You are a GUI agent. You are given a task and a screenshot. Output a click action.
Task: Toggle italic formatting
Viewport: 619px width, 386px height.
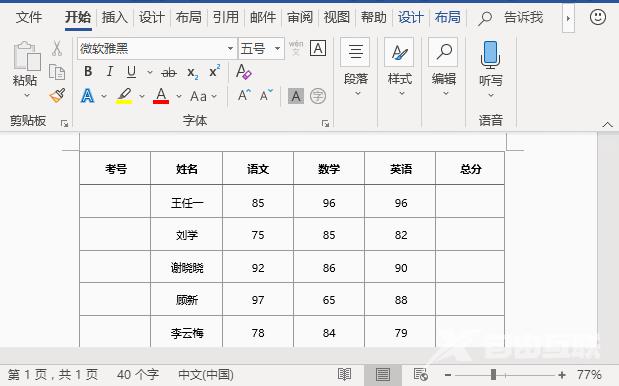pyautogui.click(x=110, y=71)
